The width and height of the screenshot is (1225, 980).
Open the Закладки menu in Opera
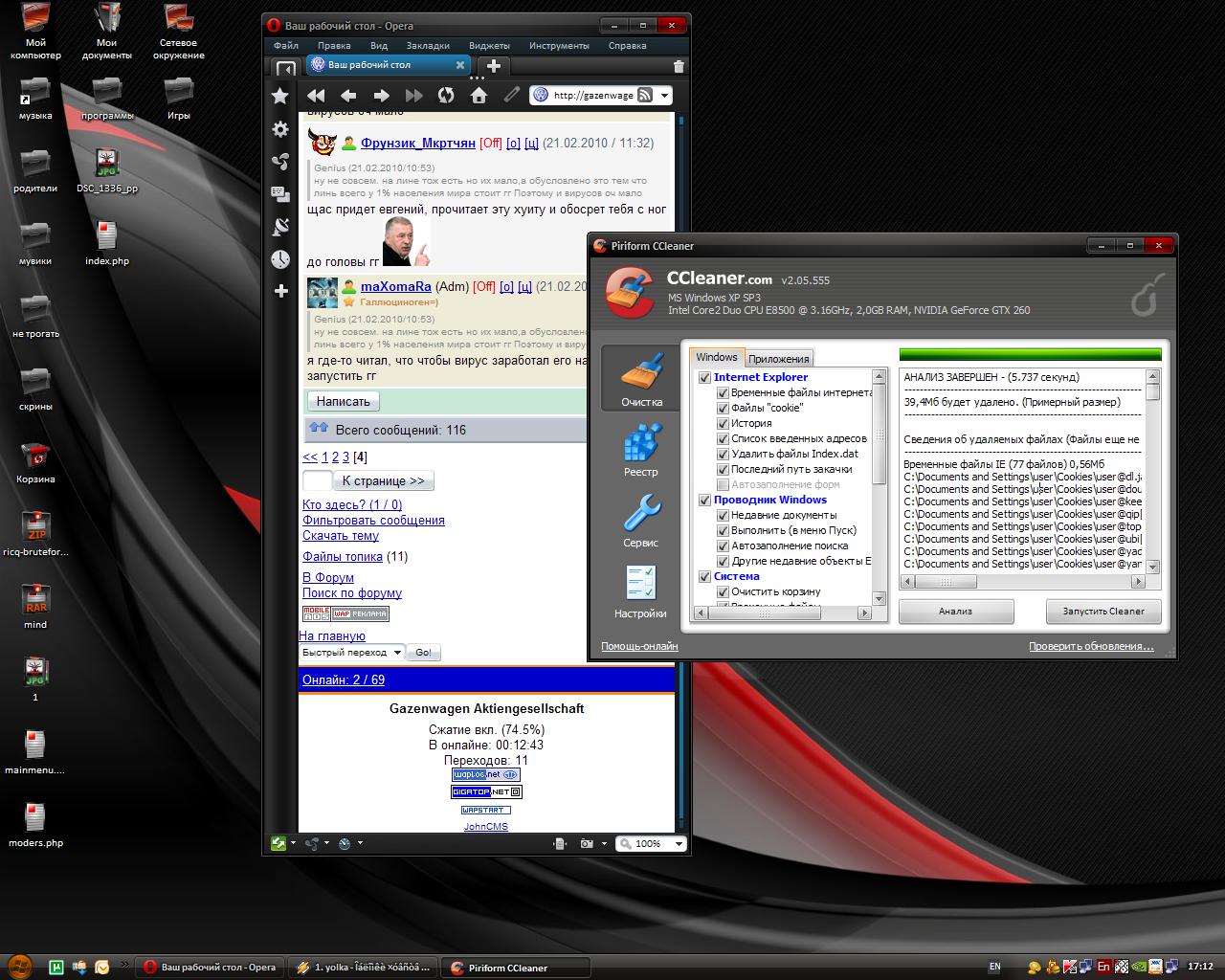(428, 45)
